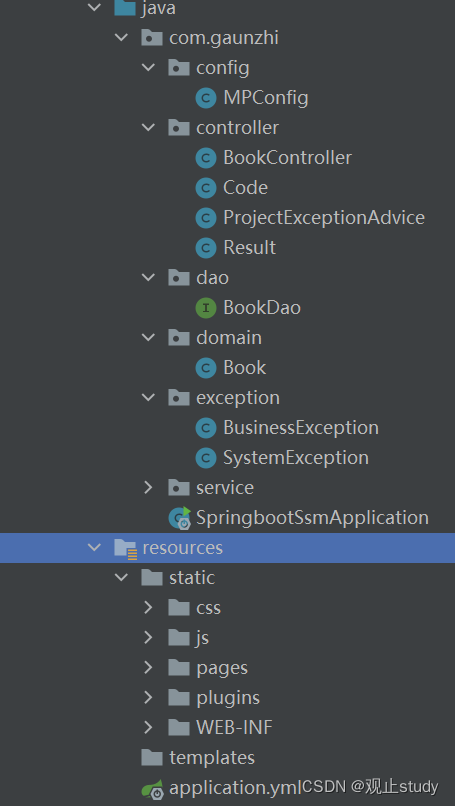Select the js folder label

click(203, 638)
